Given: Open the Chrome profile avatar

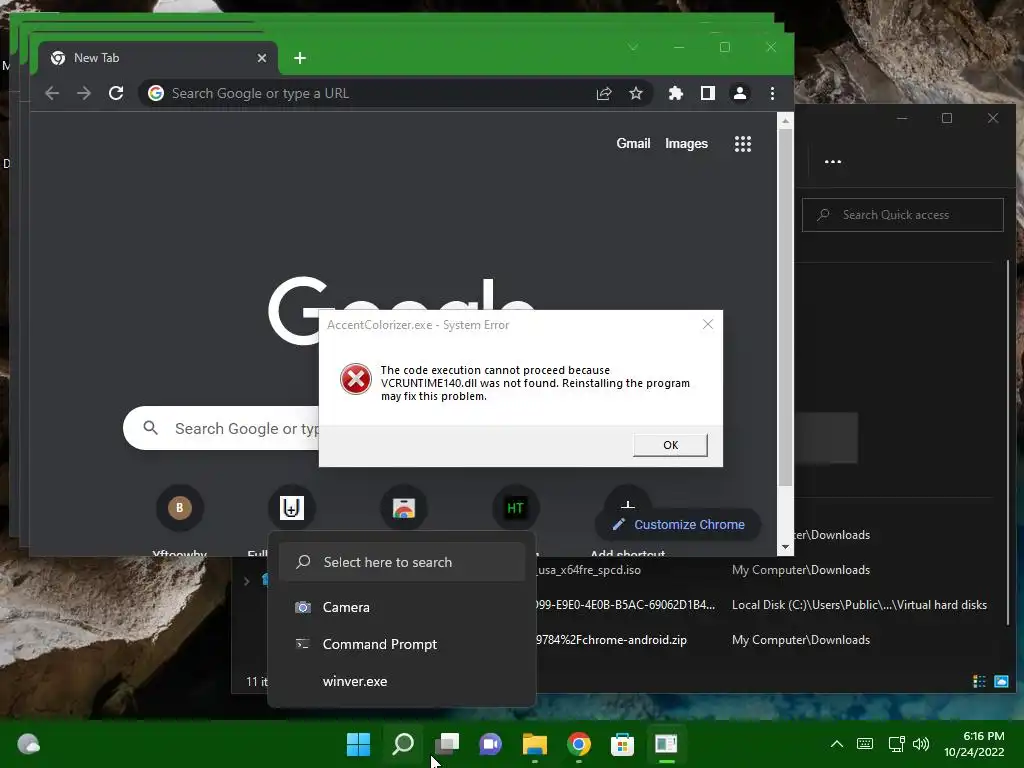Looking at the screenshot, I should (740, 93).
